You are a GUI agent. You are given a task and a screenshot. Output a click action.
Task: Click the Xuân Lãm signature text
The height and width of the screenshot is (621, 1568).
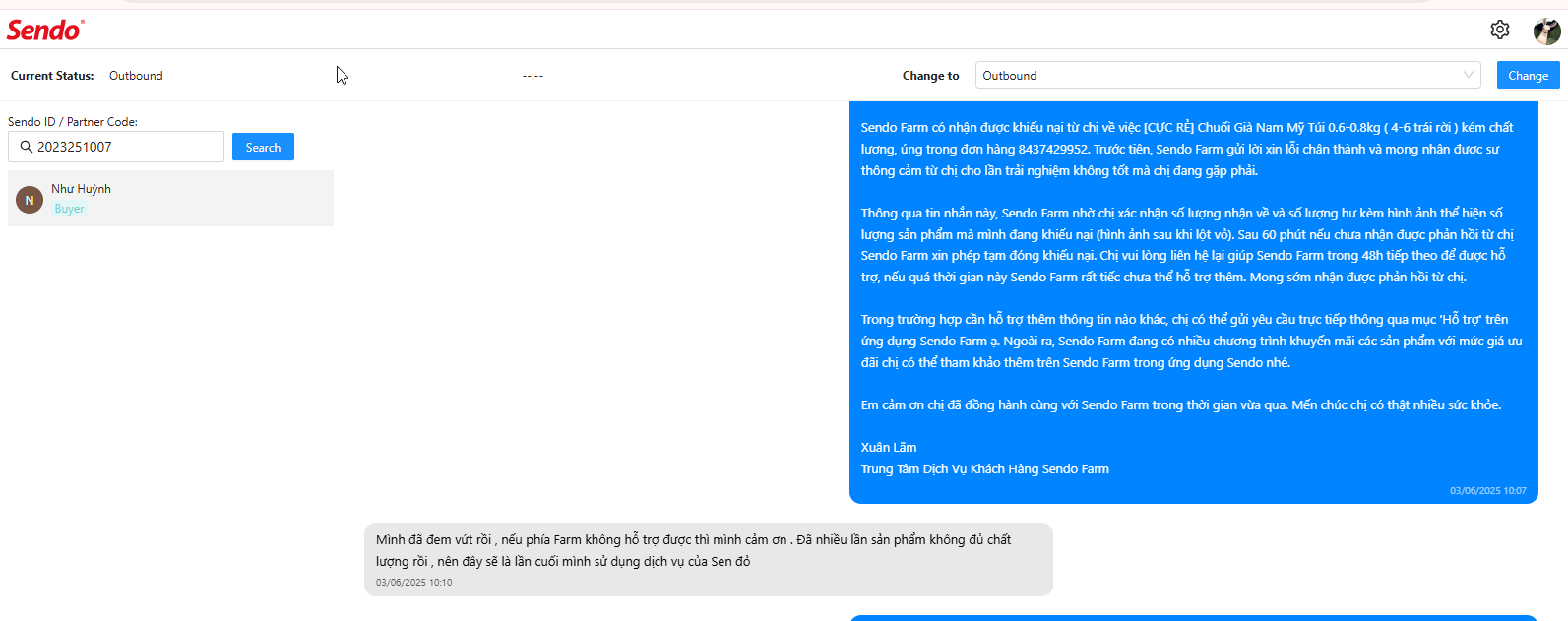pyautogui.click(x=889, y=447)
